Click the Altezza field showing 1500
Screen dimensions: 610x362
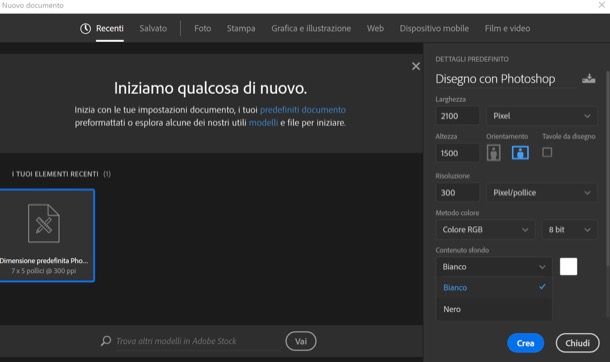pyautogui.click(x=458, y=153)
